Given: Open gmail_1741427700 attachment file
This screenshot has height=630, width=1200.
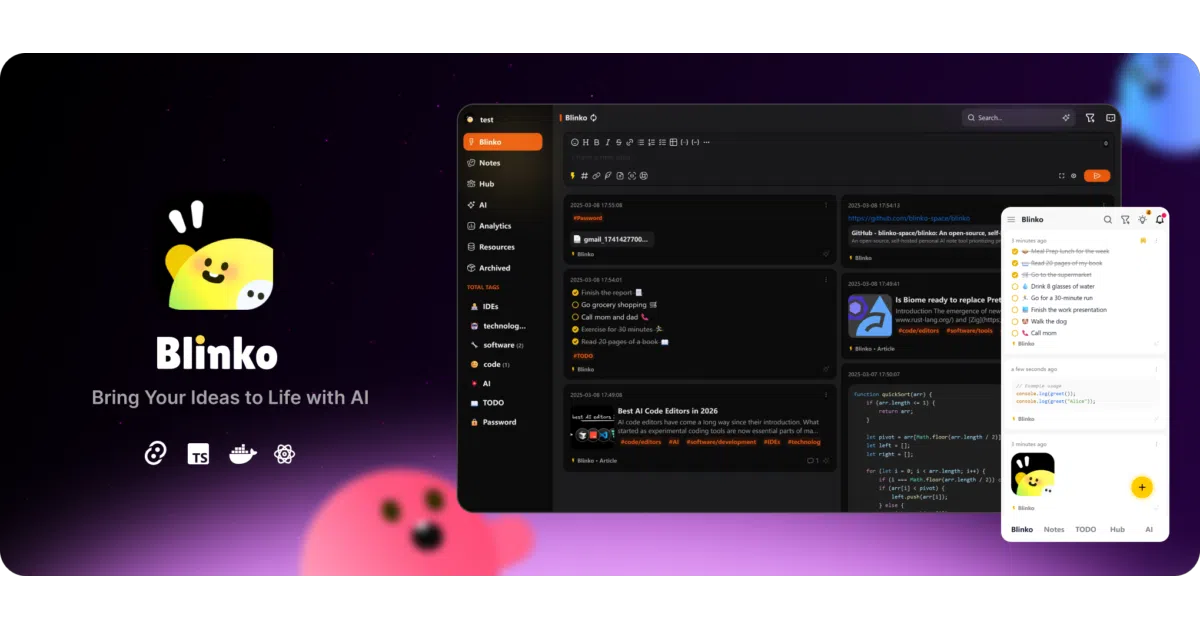Looking at the screenshot, I should (x=612, y=239).
